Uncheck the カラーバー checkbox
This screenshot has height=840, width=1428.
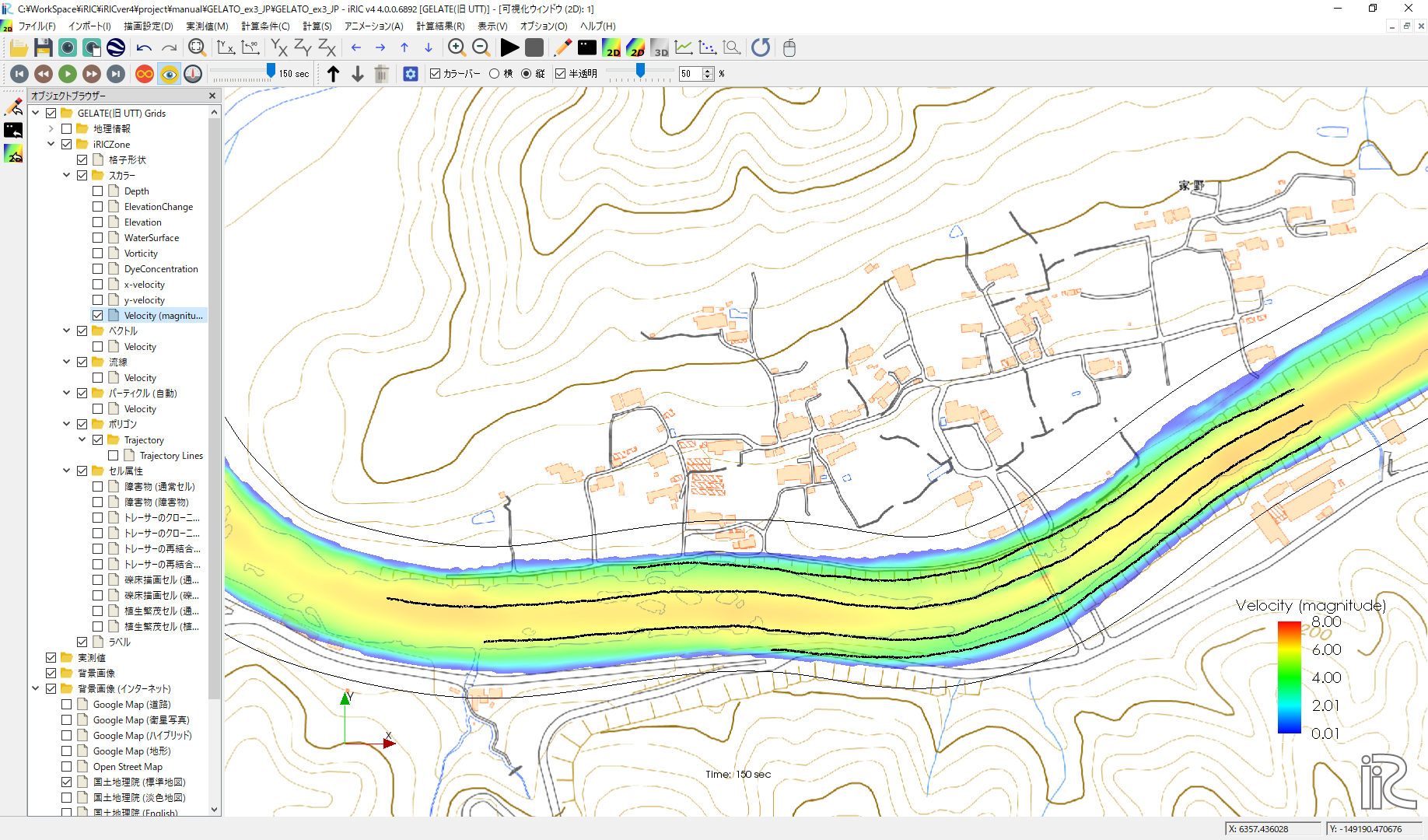point(436,74)
